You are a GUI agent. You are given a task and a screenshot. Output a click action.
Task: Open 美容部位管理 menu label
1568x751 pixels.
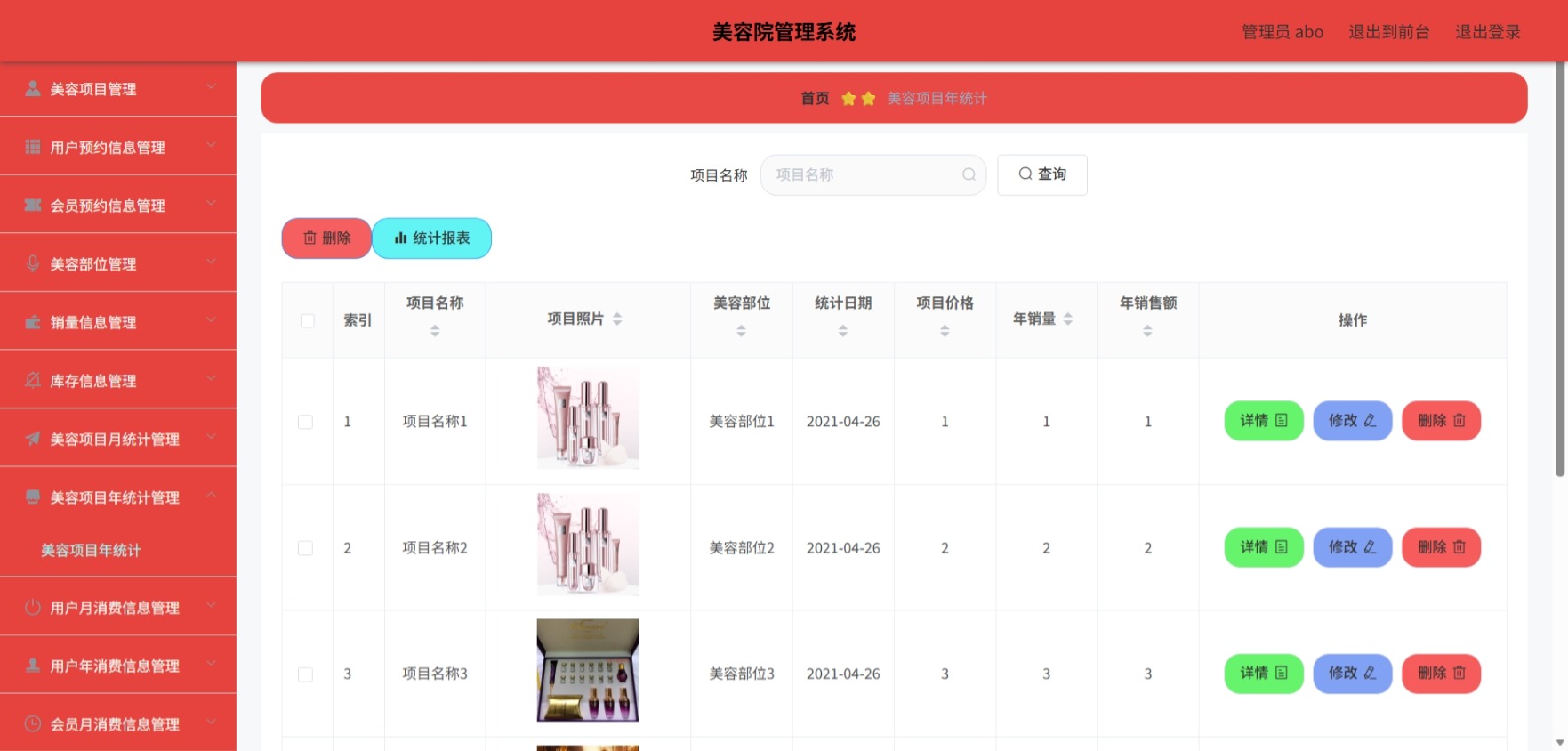[x=93, y=264]
